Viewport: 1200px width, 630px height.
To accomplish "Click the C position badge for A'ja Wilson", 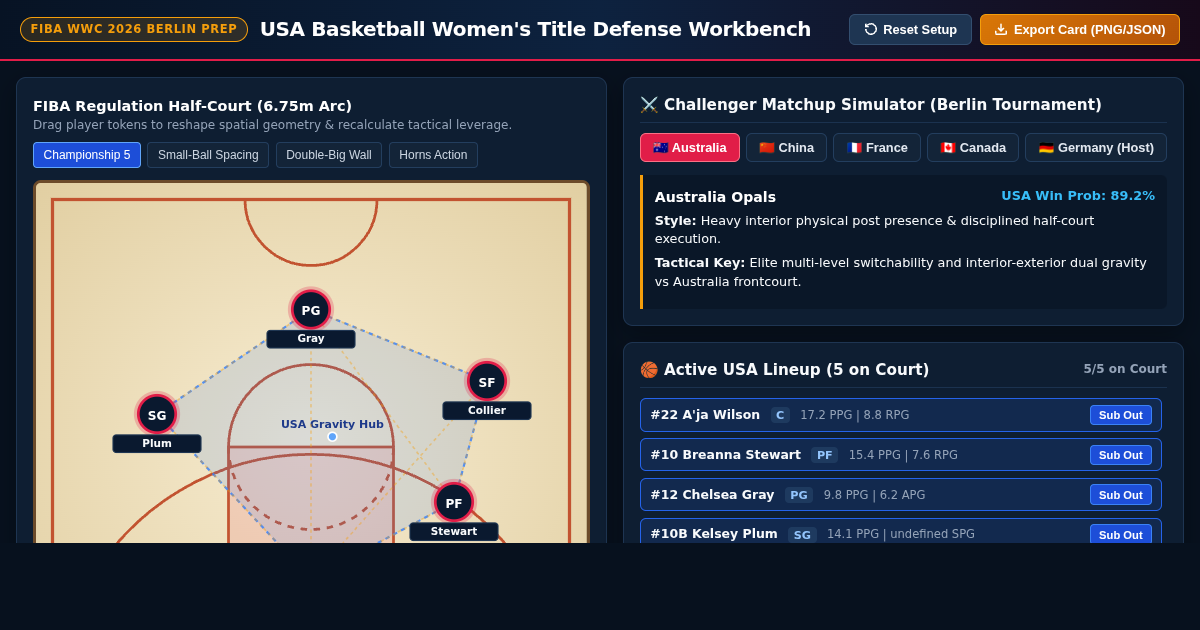I will (780, 415).
